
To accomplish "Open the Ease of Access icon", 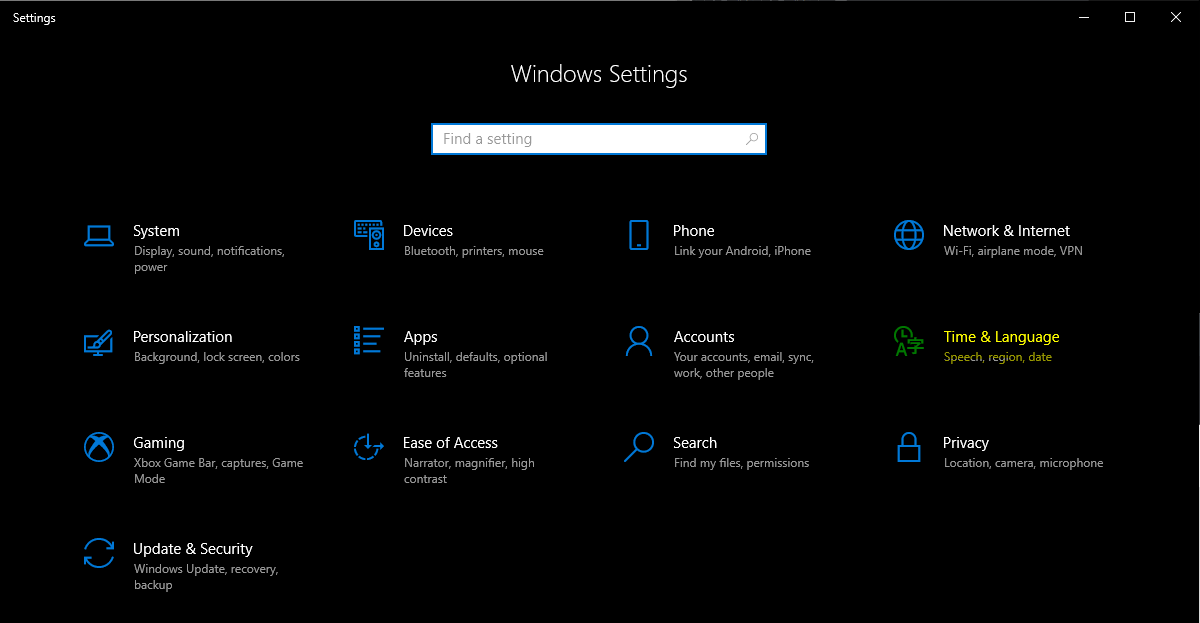I will (369, 447).
